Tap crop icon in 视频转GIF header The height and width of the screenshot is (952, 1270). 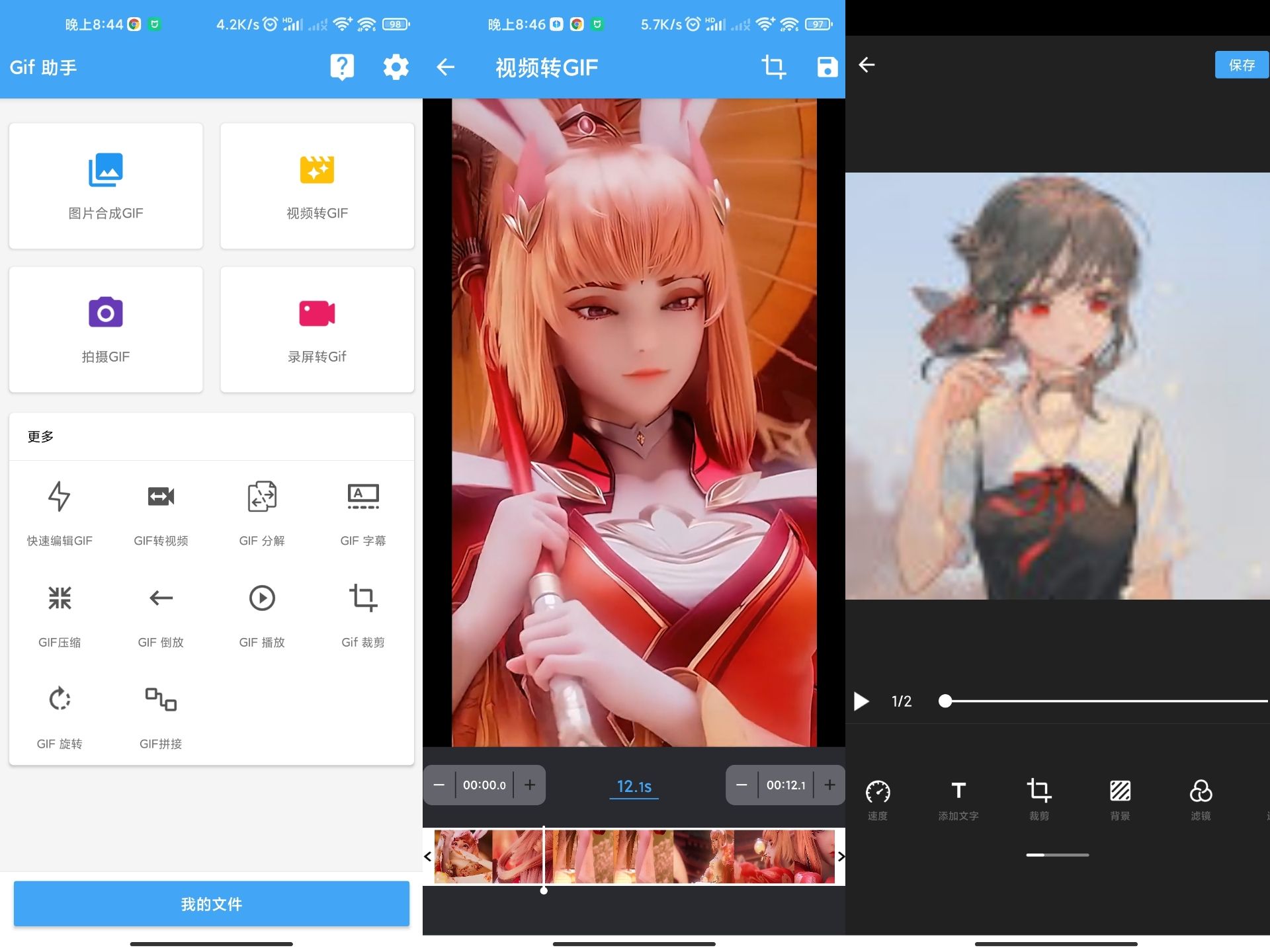click(x=773, y=67)
